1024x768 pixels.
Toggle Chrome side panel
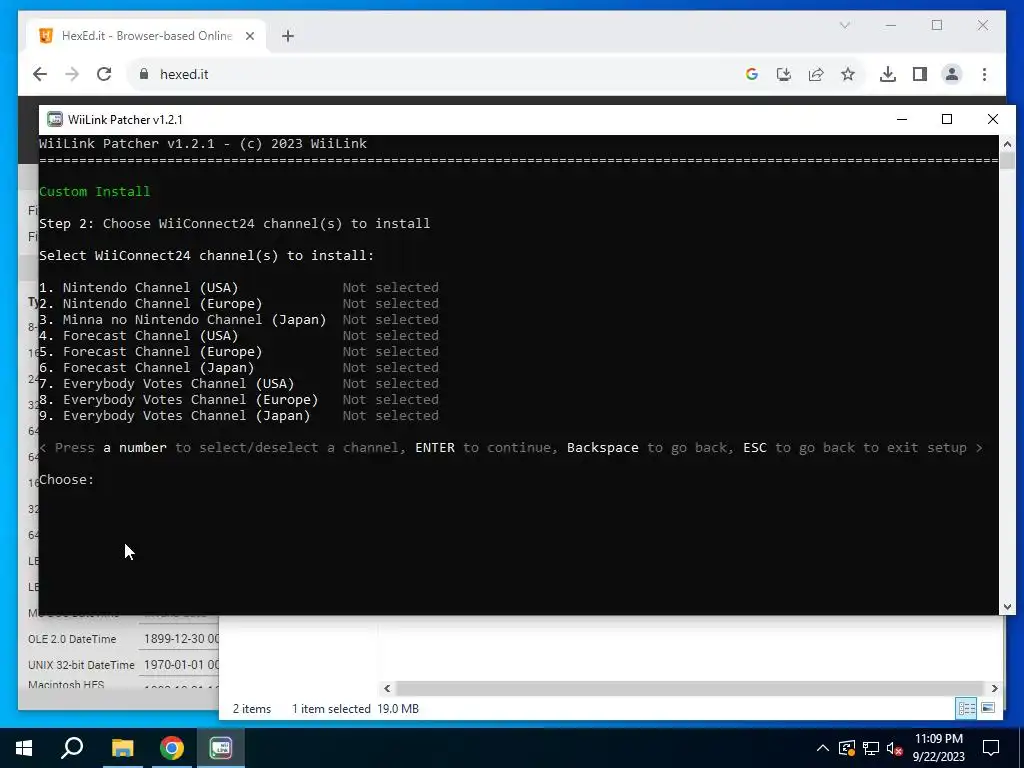click(x=920, y=74)
